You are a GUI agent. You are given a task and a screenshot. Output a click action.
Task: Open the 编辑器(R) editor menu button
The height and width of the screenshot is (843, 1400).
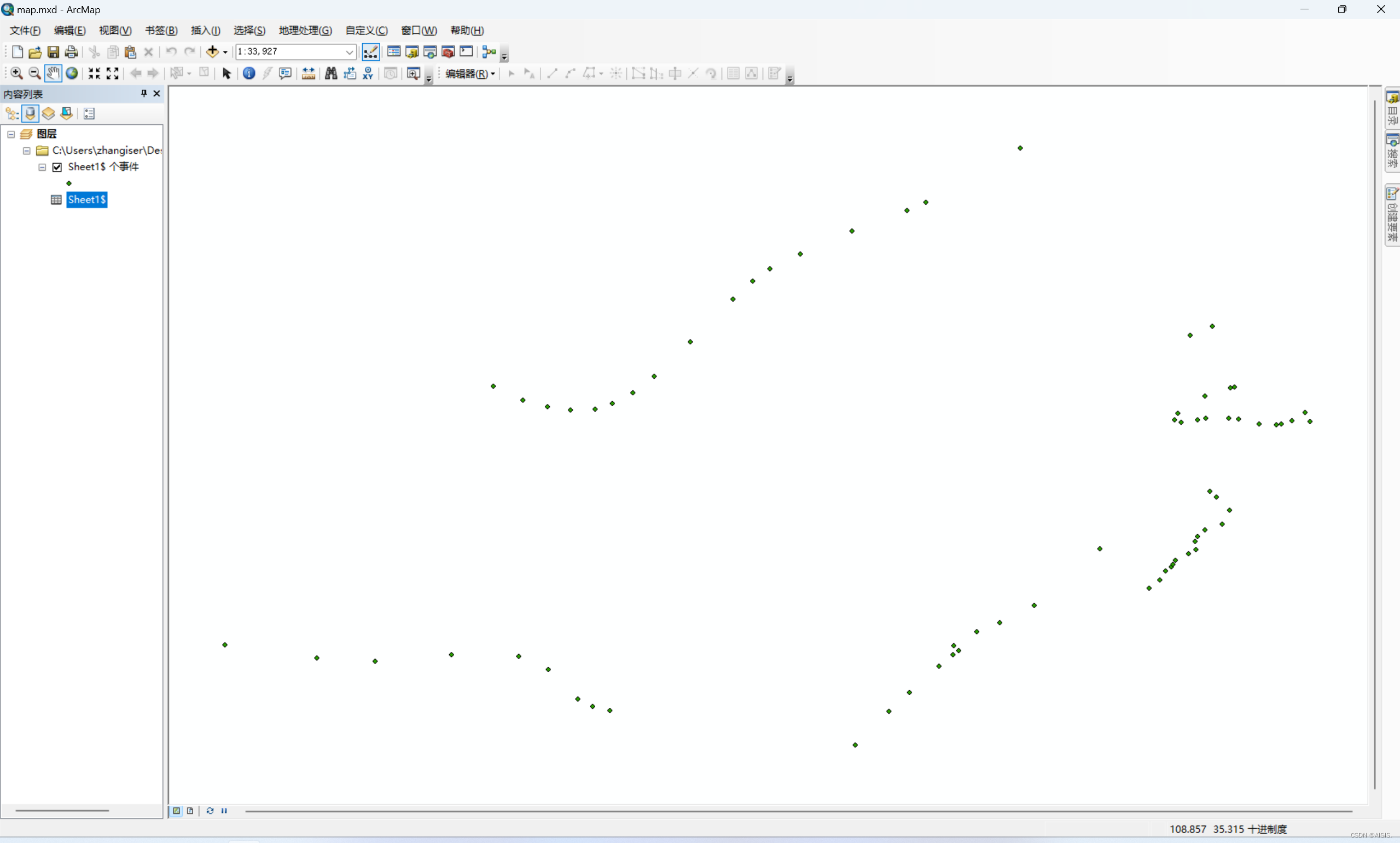[x=469, y=73]
